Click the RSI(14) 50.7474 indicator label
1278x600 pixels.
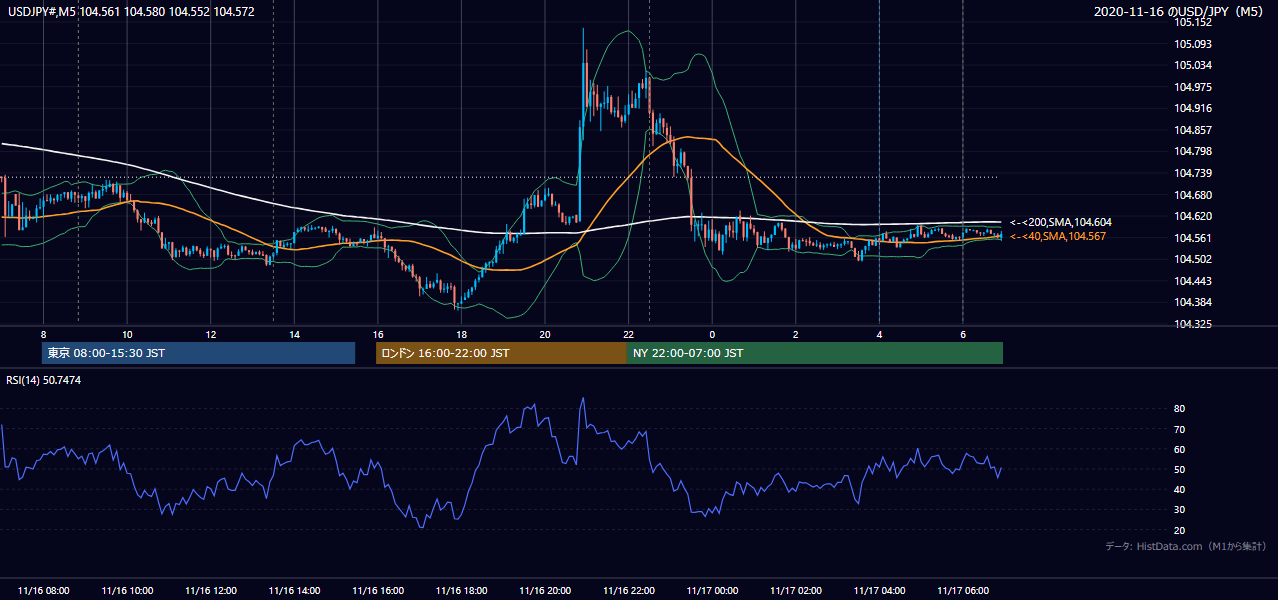point(43,380)
